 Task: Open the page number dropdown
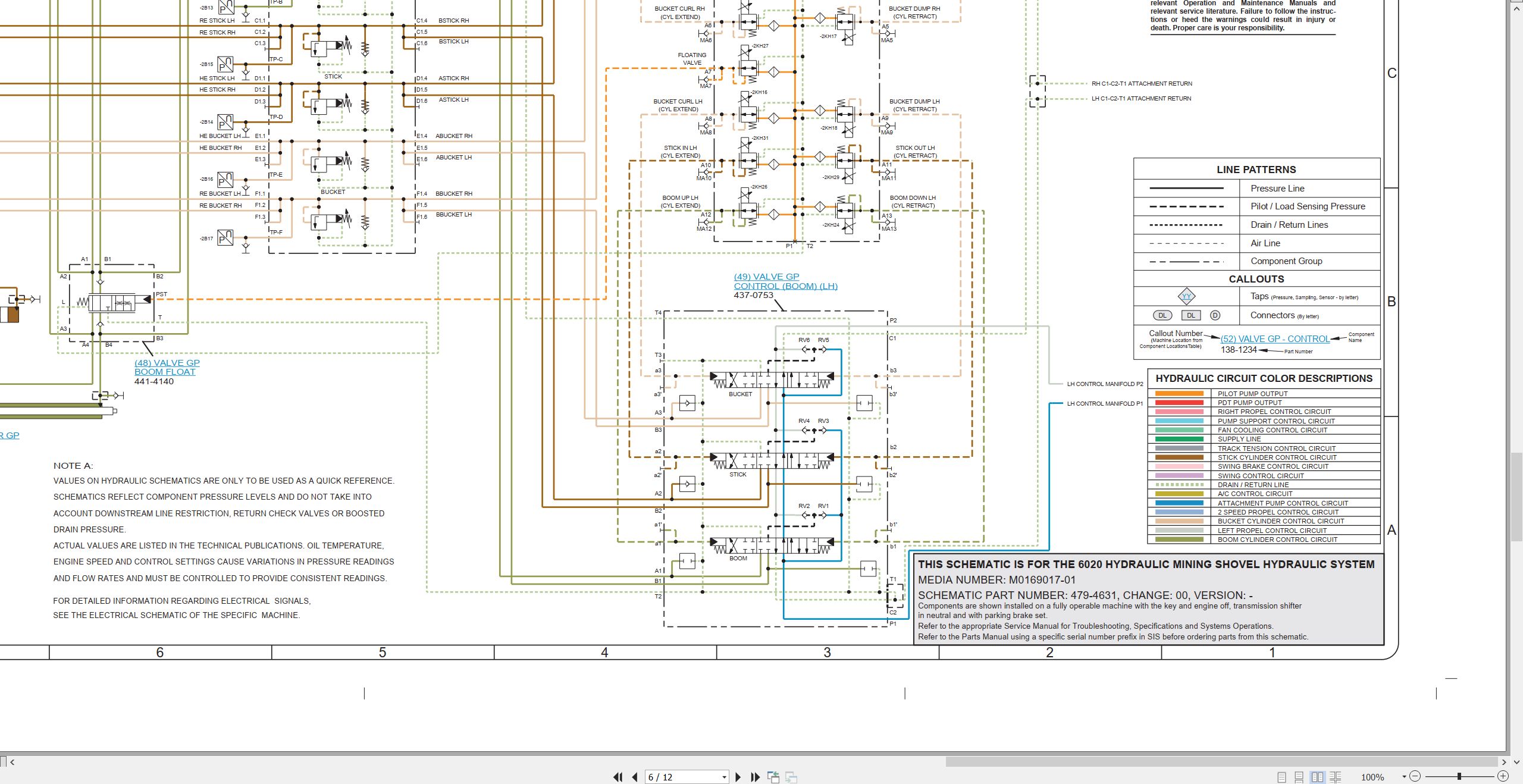point(724,777)
